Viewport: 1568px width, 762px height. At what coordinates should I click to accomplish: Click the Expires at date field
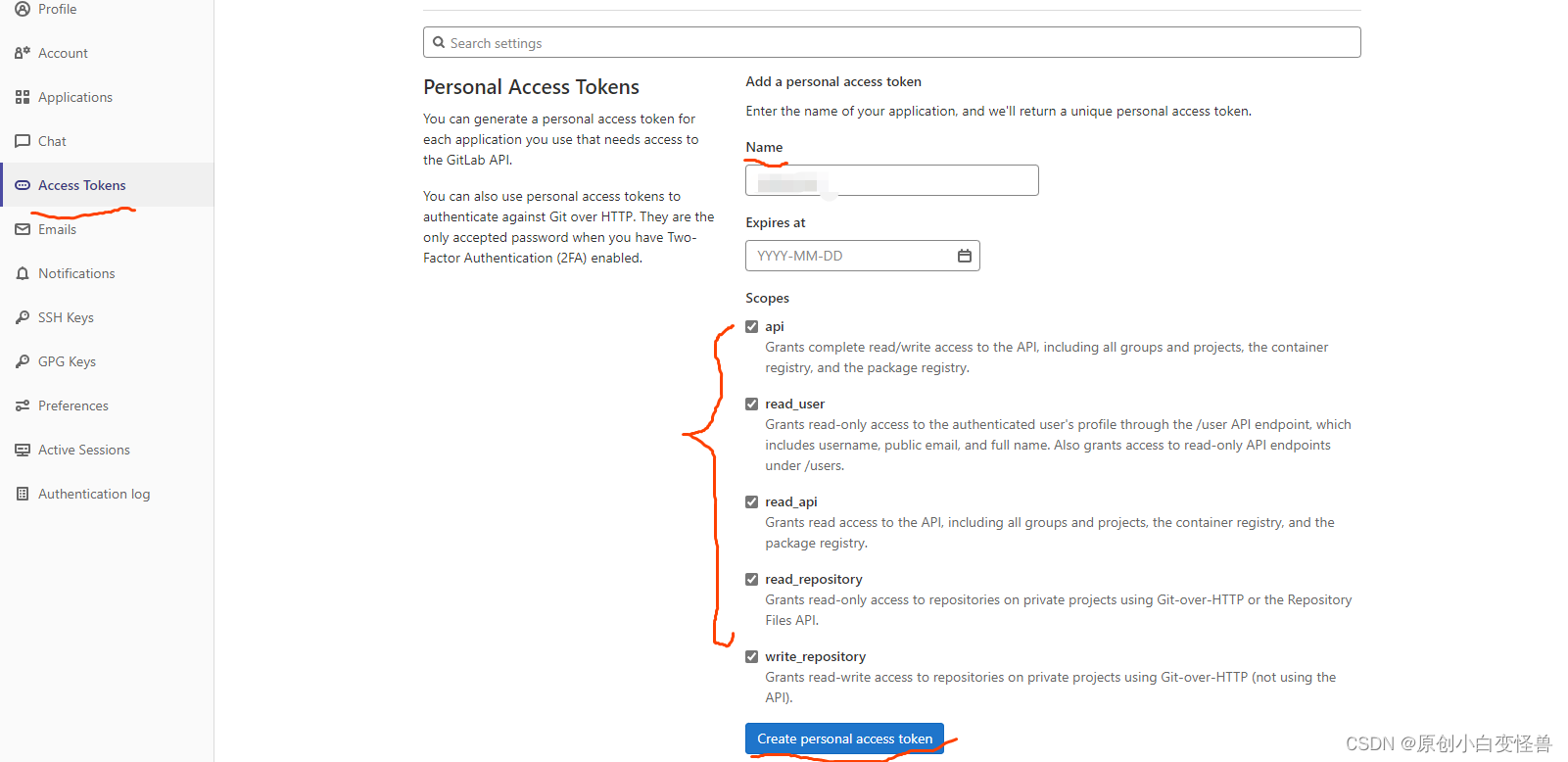(862, 256)
